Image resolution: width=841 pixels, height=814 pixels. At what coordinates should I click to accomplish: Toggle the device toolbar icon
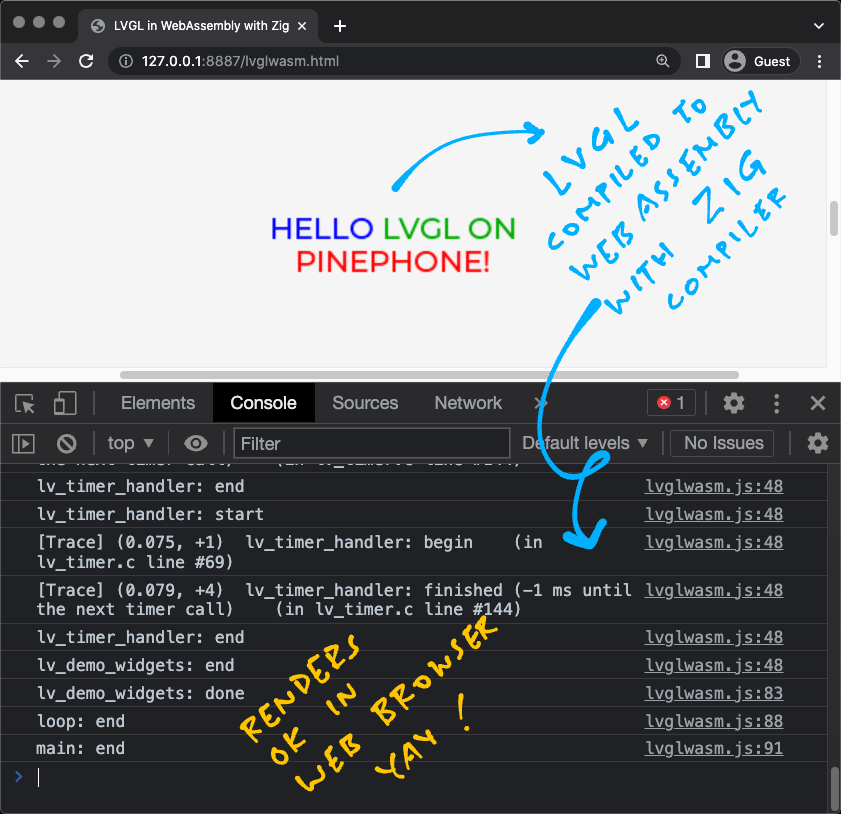pos(65,403)
